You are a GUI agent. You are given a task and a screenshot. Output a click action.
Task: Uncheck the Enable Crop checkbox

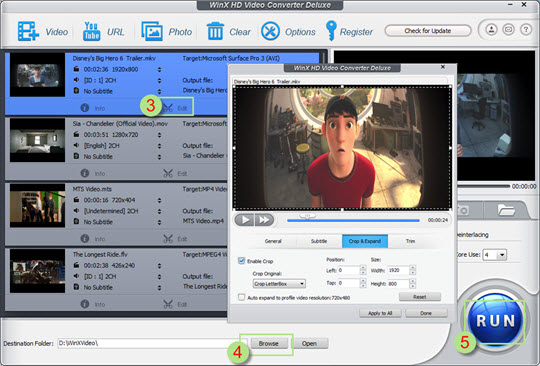pos(241,261)
